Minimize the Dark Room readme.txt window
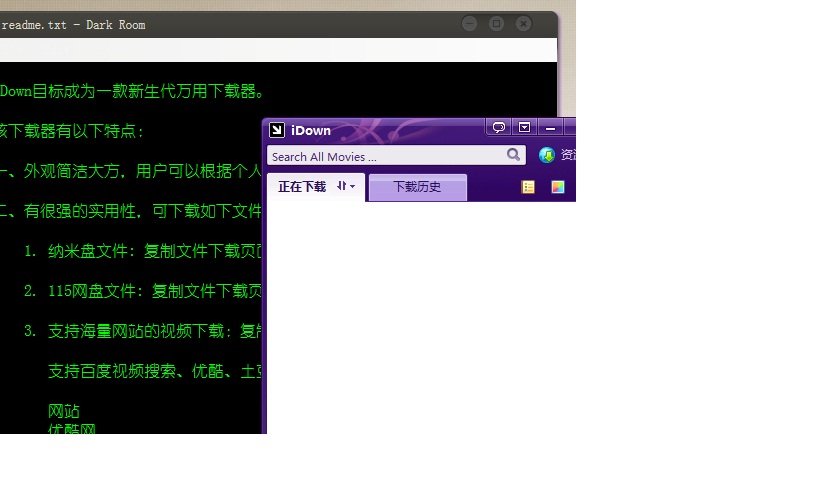The width and height of the screenshot is (823, 480). 469,24
